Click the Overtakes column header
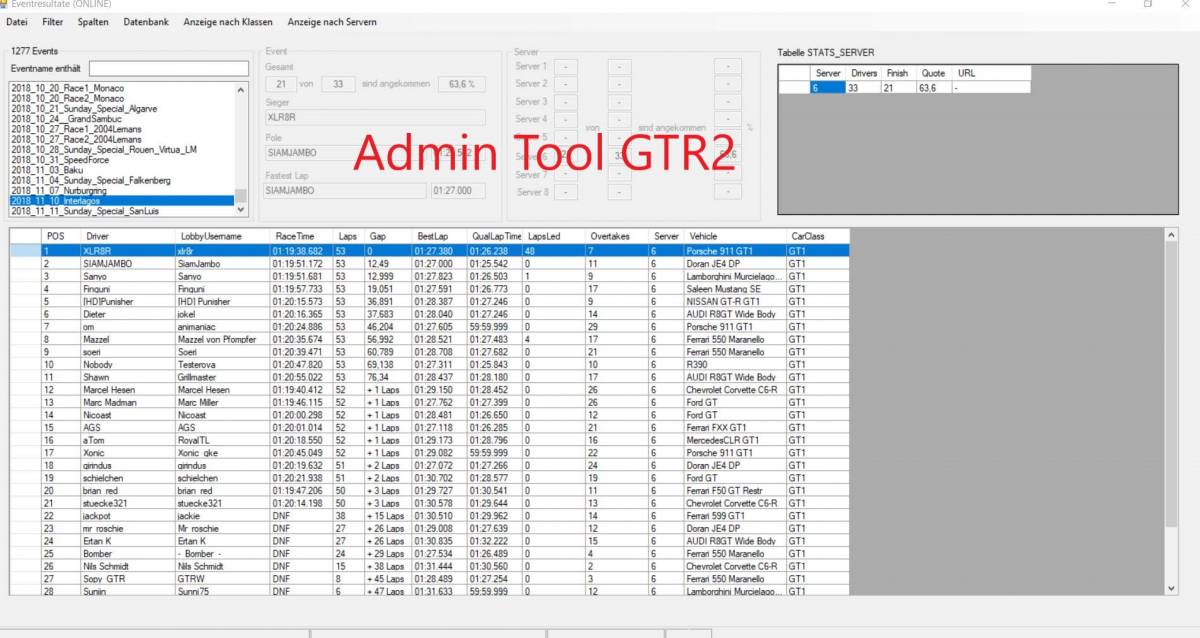Viewport: 1200px width, 638px height. (x=610, y=236)
